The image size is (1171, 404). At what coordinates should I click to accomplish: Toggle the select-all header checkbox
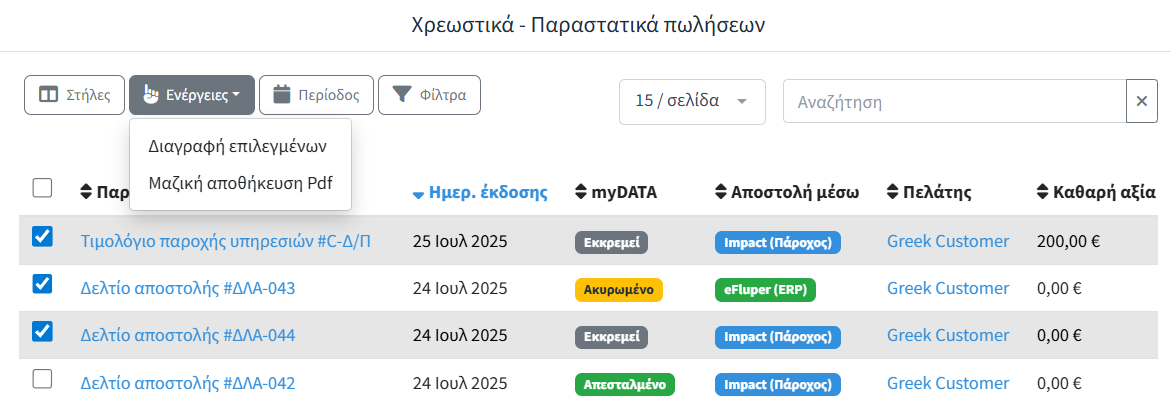pyautogui.click(x=42, y=188)
